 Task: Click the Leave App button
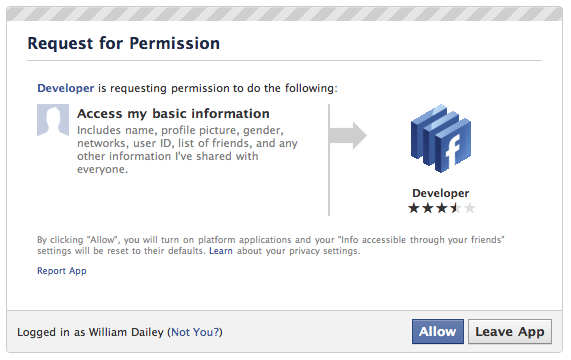click(510, 332)
